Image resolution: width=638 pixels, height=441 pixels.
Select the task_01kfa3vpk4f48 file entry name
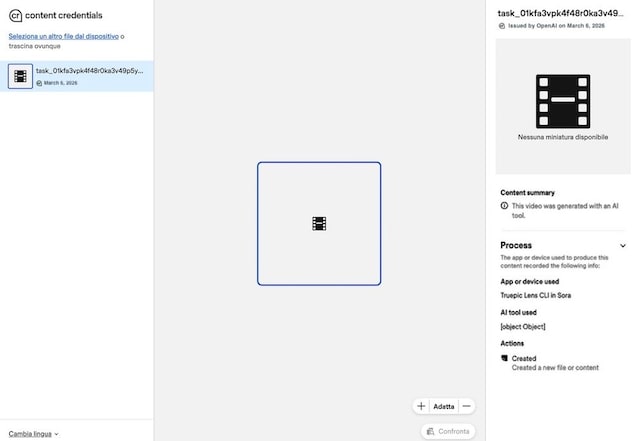89,71
